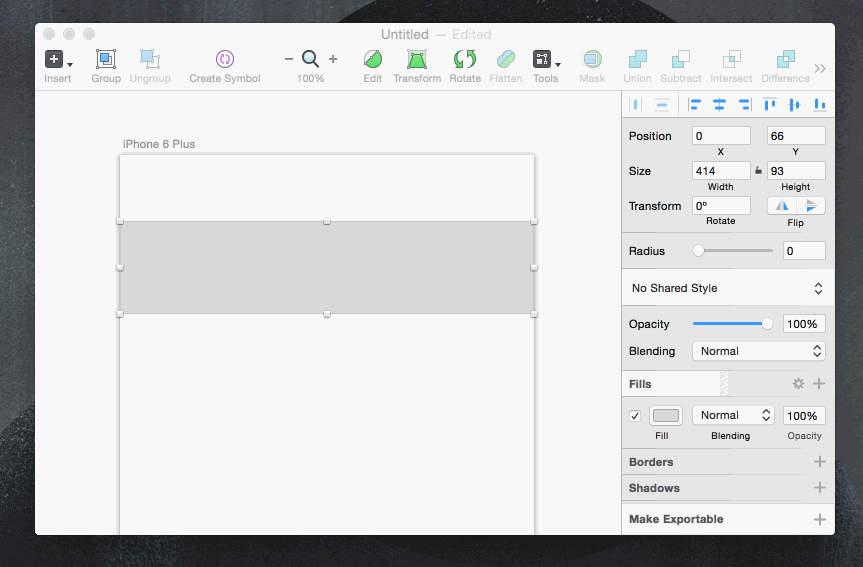Open the fill Blending Normal dropdown
The height and width of the screenshot is (567, 863).
733,415
